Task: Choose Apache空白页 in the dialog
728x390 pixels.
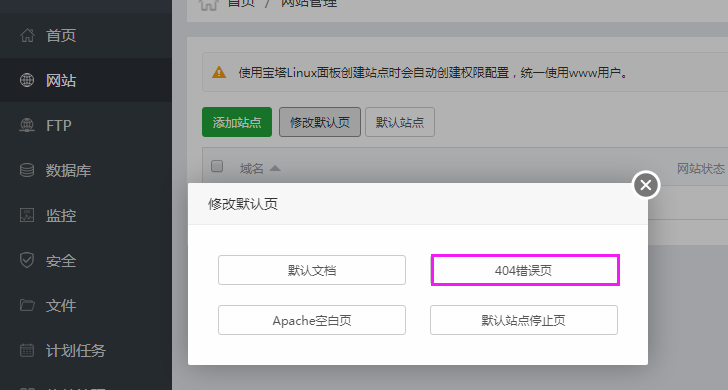Action: click(312, 320)
